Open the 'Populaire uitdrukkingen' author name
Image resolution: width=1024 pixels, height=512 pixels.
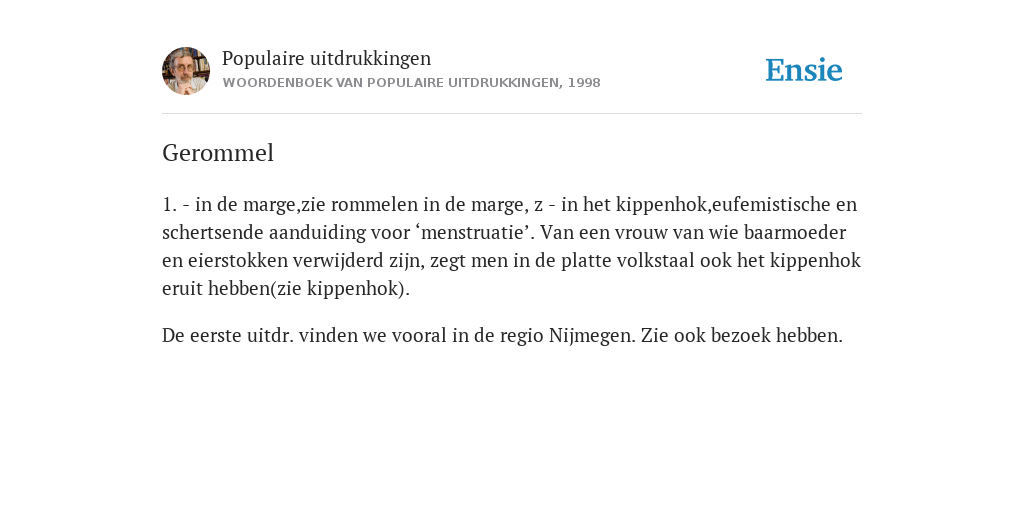[x=327, y=58]
